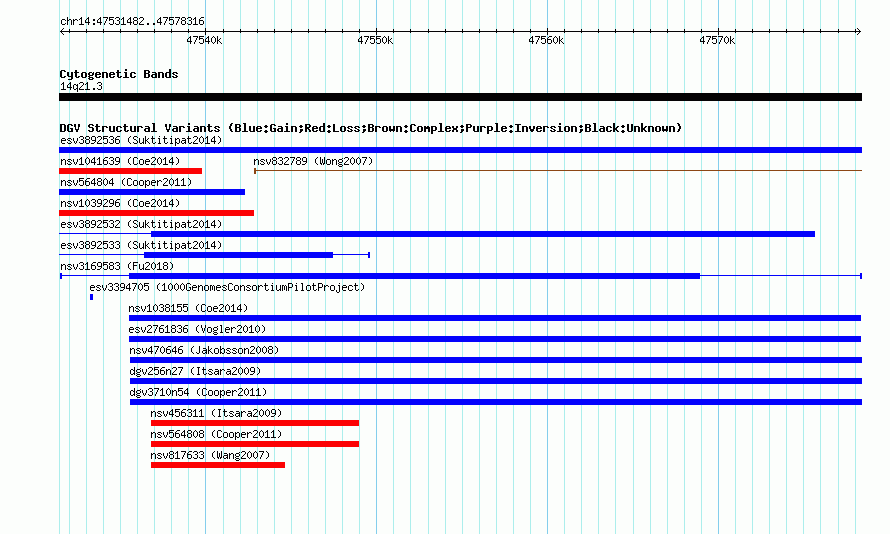Click the left arrow of the ruler
This screenshot has height=534, width=890.
coord(62,32)
